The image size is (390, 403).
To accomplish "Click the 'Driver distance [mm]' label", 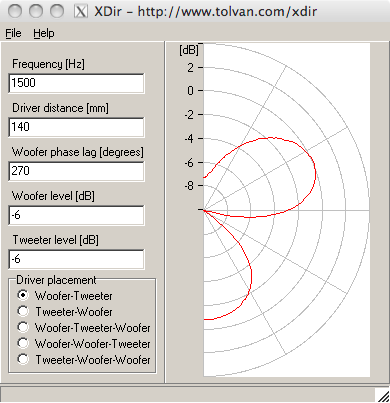I will click(x=60, y=108).
